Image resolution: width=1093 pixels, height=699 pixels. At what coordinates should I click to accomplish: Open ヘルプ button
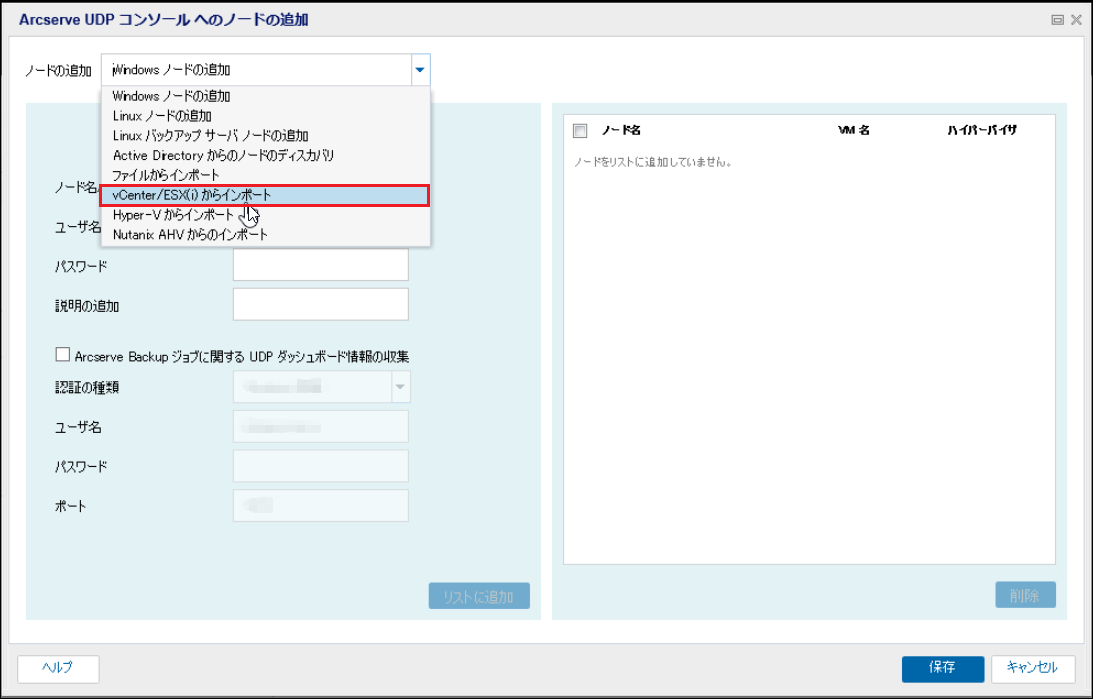pyautogui.click(x=58, y=669)
